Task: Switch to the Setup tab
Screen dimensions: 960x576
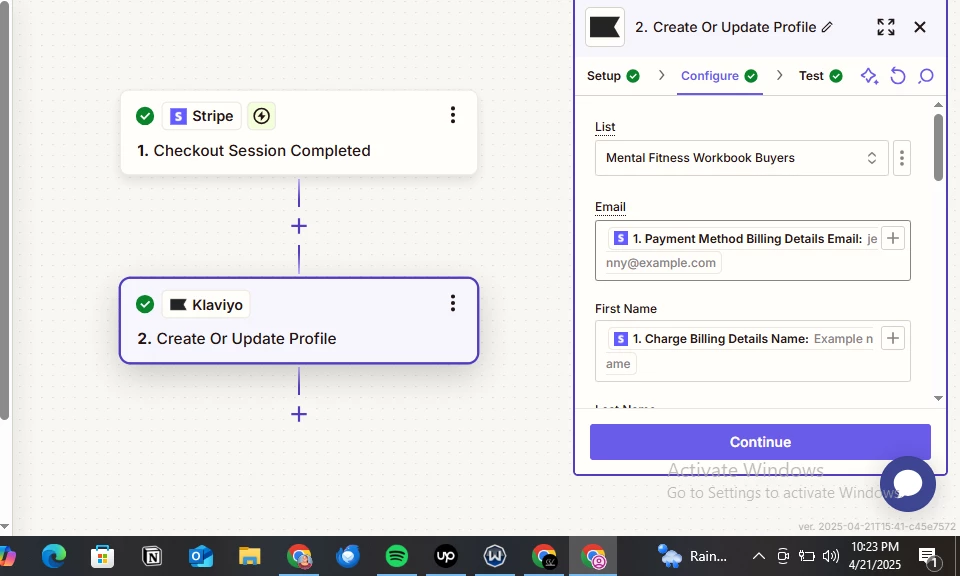Action: click(613, 76)
